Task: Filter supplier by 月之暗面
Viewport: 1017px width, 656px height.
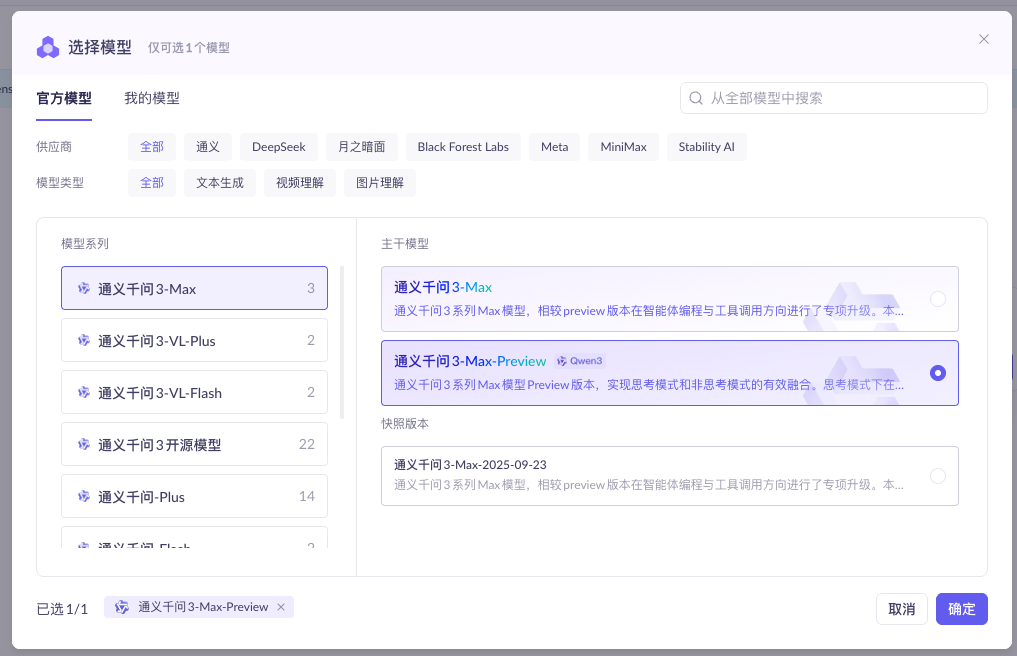Action: [361, 147]
